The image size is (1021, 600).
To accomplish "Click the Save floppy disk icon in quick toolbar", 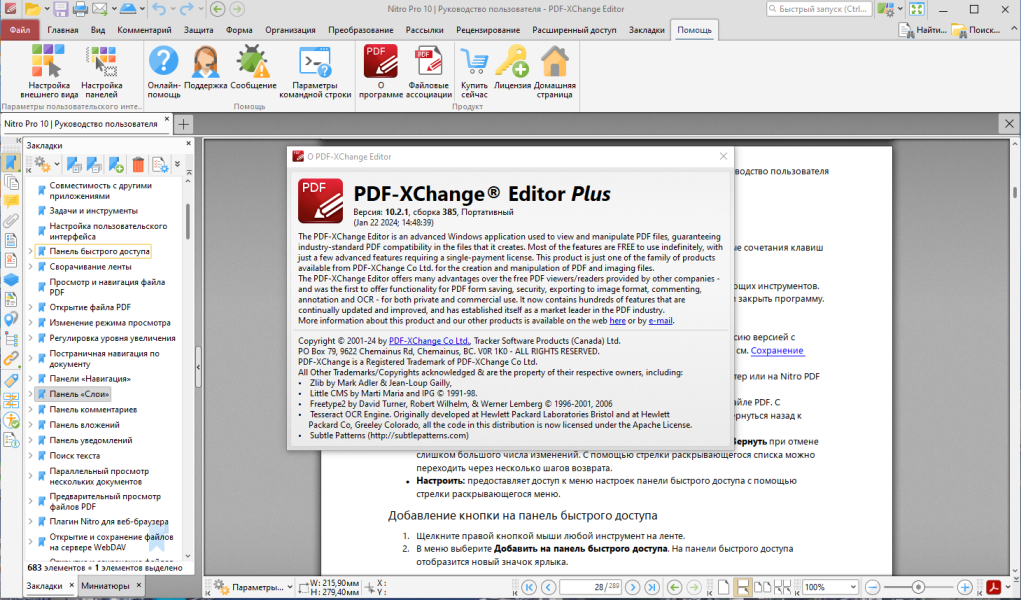I will 61,9.
